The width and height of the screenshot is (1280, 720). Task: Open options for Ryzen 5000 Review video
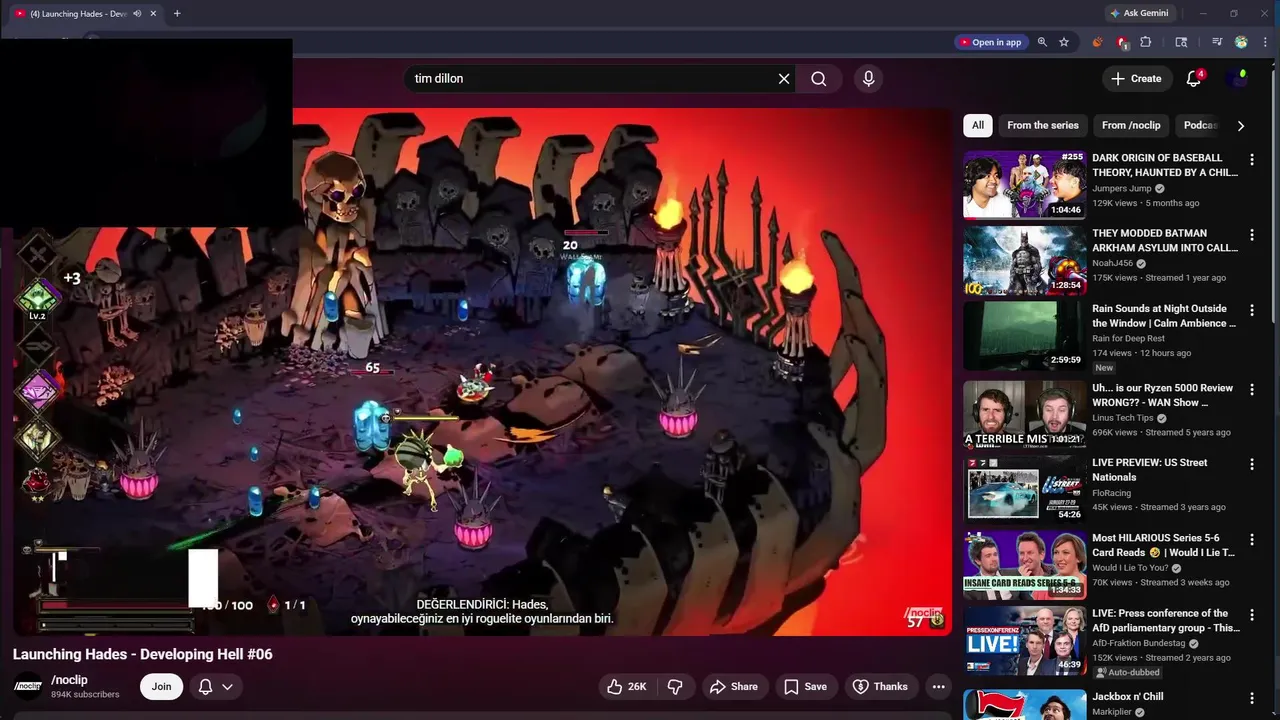pos(1252,390)
